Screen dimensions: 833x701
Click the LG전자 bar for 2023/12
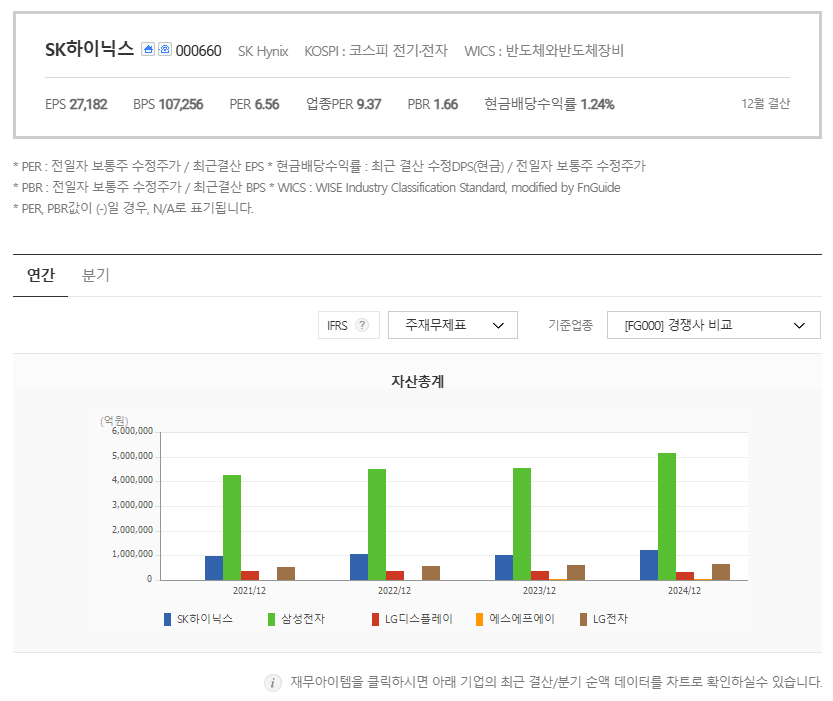[576, 572]
